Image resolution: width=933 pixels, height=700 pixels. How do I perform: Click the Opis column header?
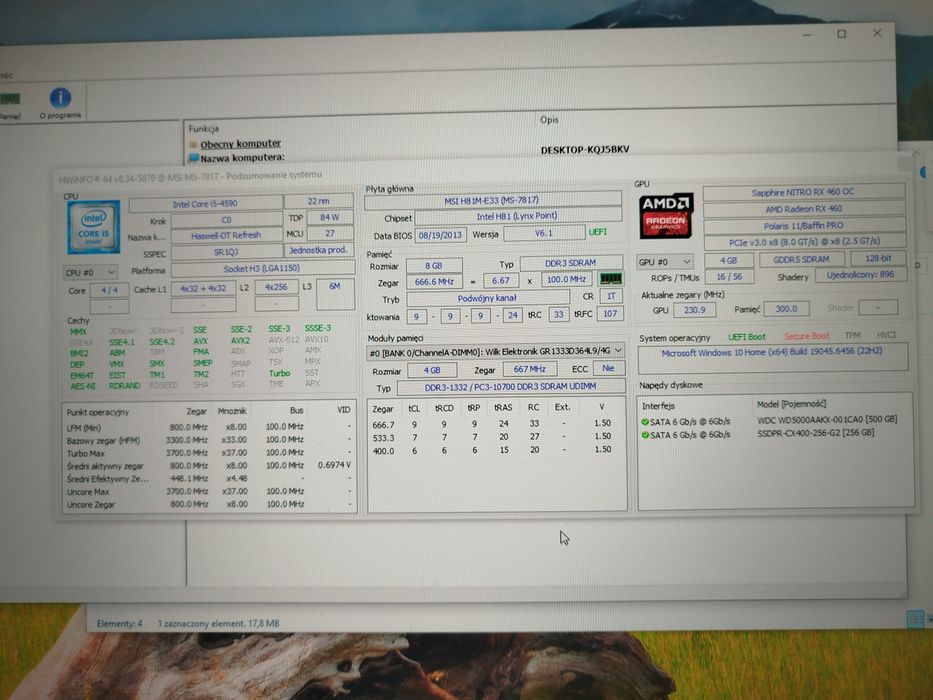[x=549, y=120]
